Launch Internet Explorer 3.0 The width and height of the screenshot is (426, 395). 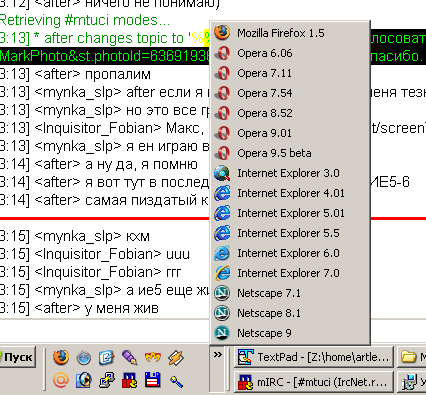290,173
